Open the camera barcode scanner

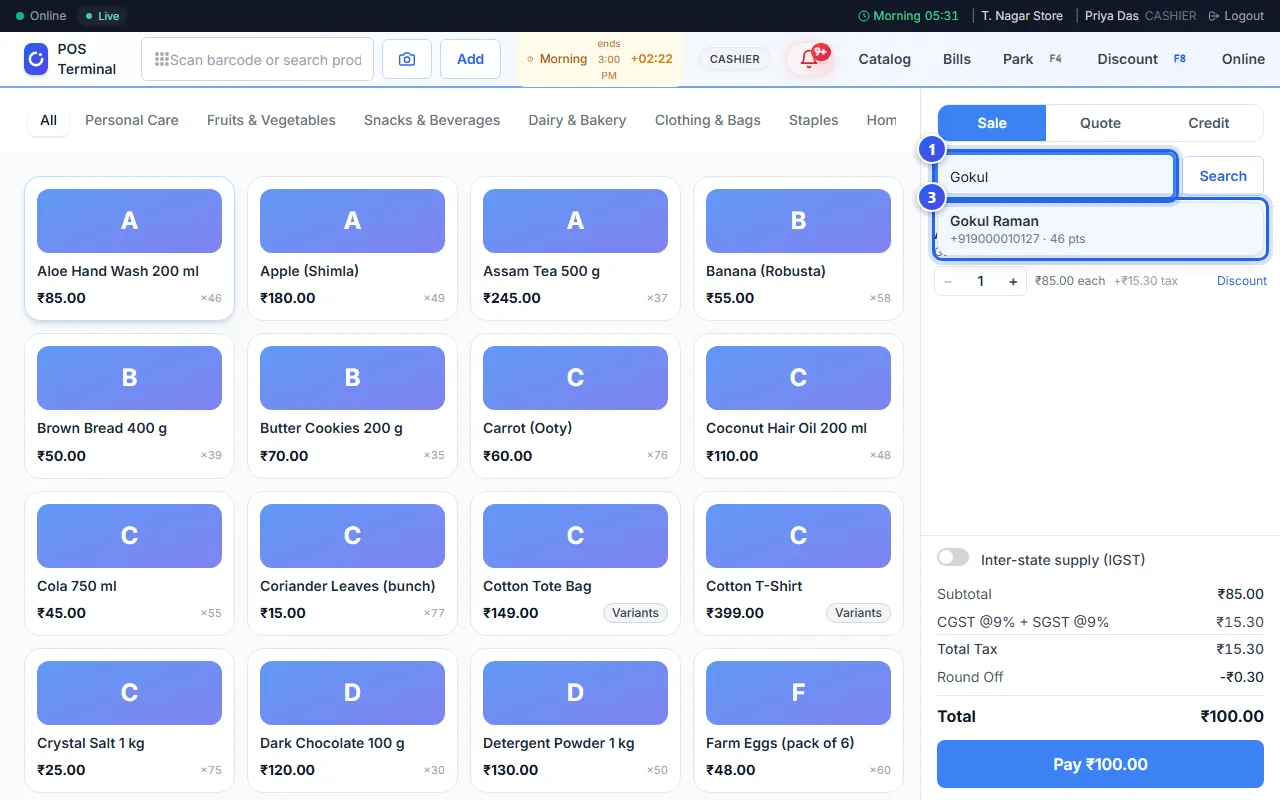click(x=407, y=59)
